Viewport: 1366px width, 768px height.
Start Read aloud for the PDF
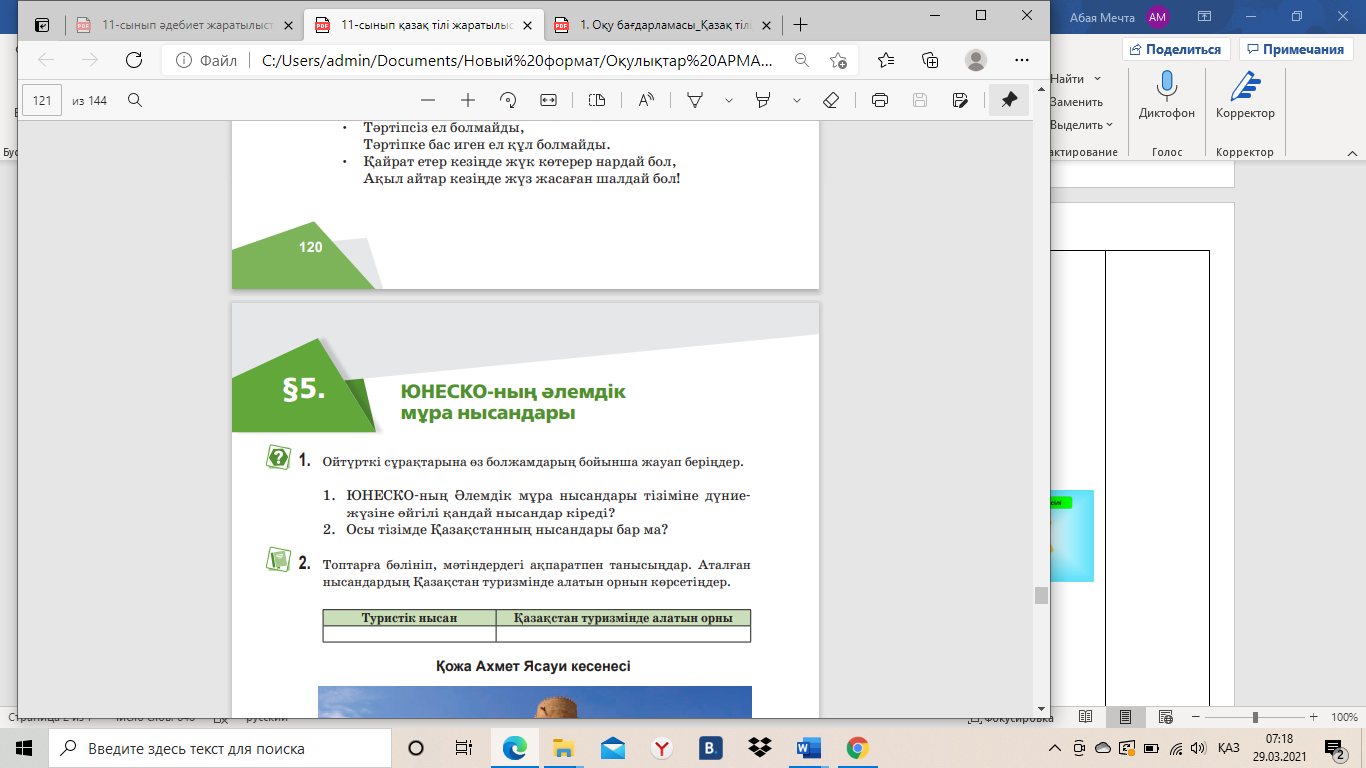point(646,100)
